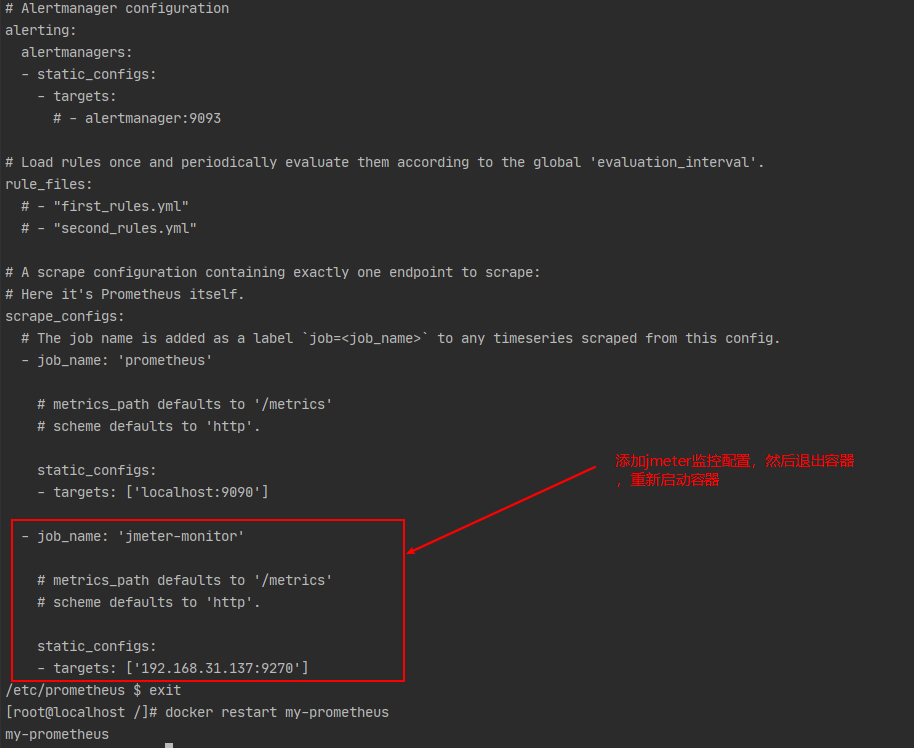914x748 pixels.
Task: Click the '# A scrape configuration' comment line
Action: click(x=273, y=272)
